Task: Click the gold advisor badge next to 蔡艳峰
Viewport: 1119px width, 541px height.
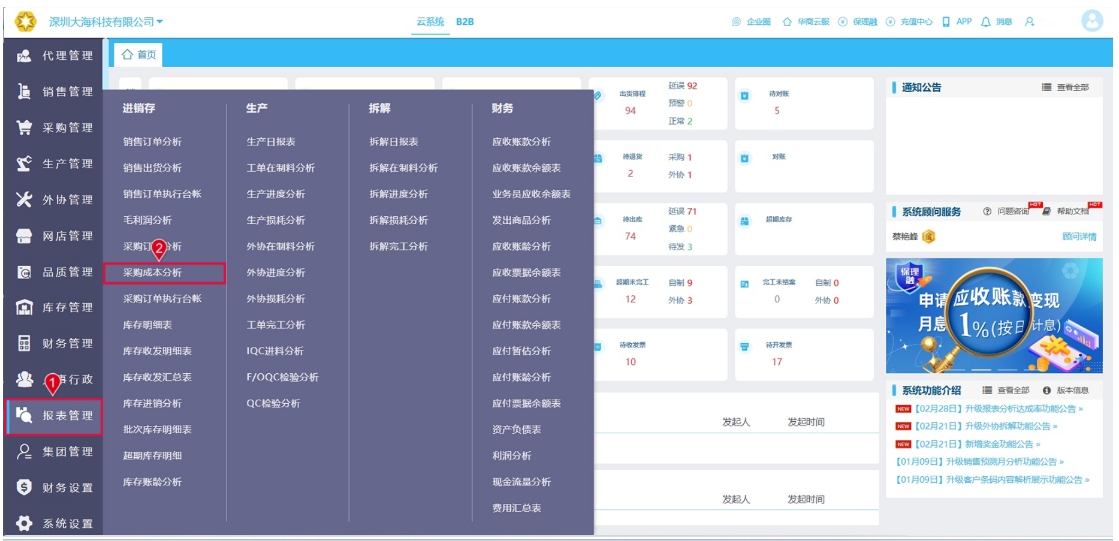Action: pyautogui.click(x=928, y=236)
